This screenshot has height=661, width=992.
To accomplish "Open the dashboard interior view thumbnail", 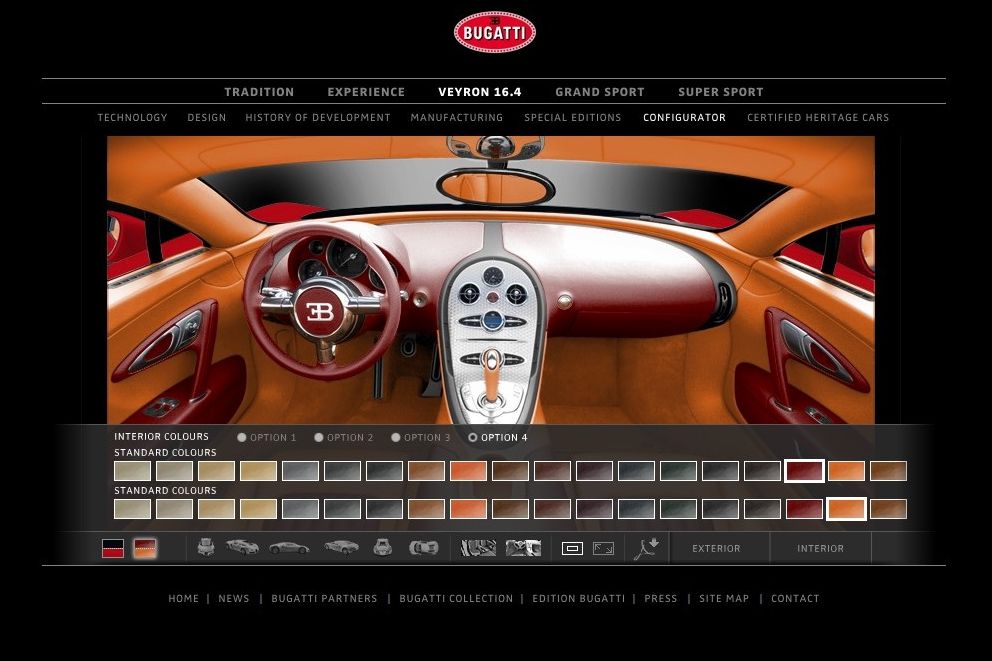I will coord(478,548).
